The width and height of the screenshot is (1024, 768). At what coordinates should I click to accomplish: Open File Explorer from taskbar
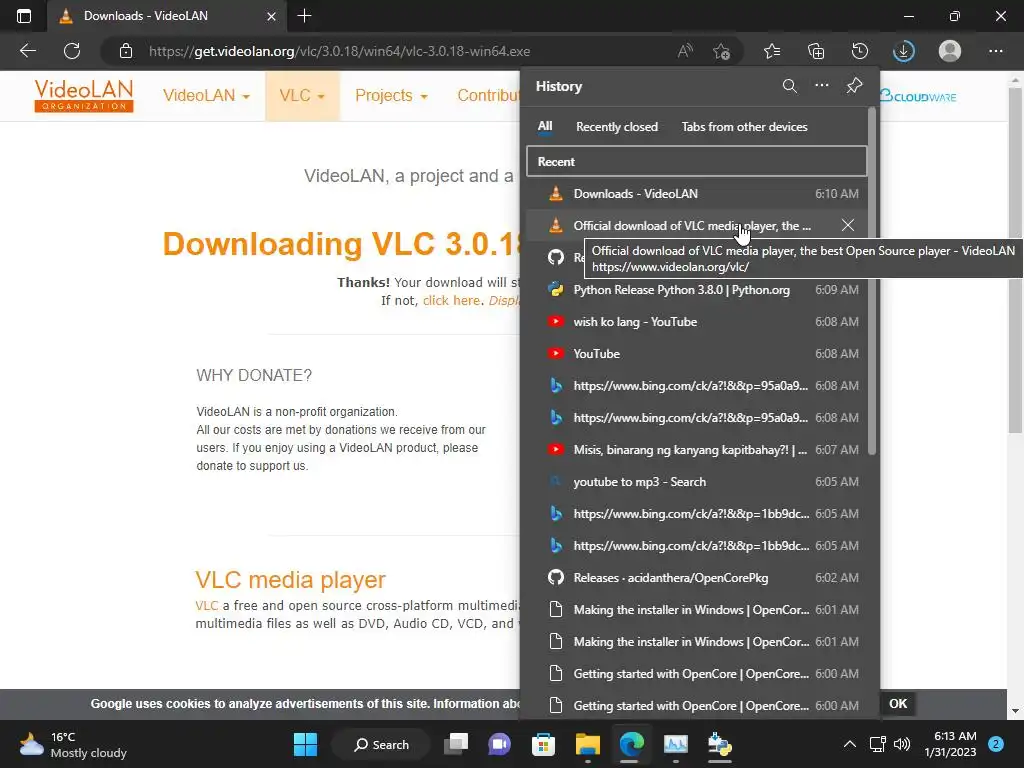[587, 744]
